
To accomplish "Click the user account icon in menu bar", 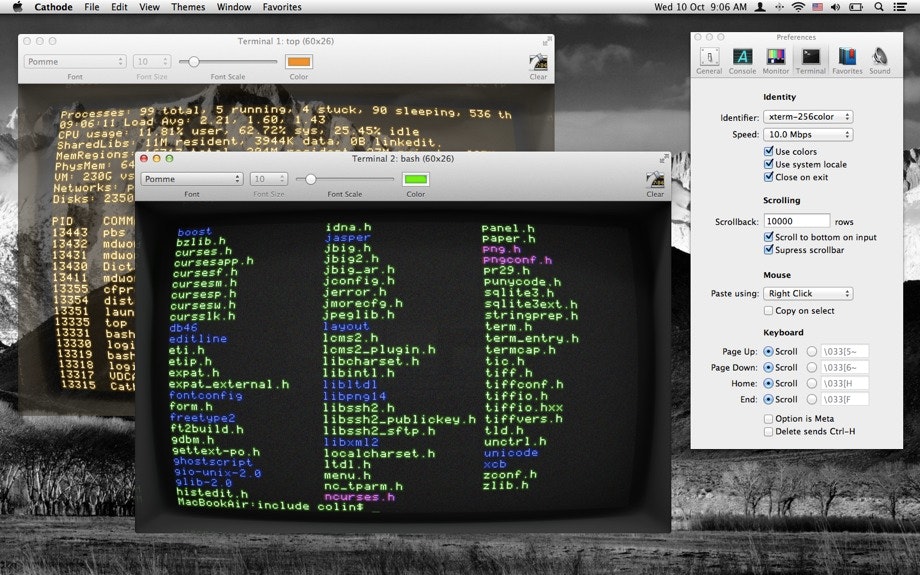I will click(x=760, y=7).
